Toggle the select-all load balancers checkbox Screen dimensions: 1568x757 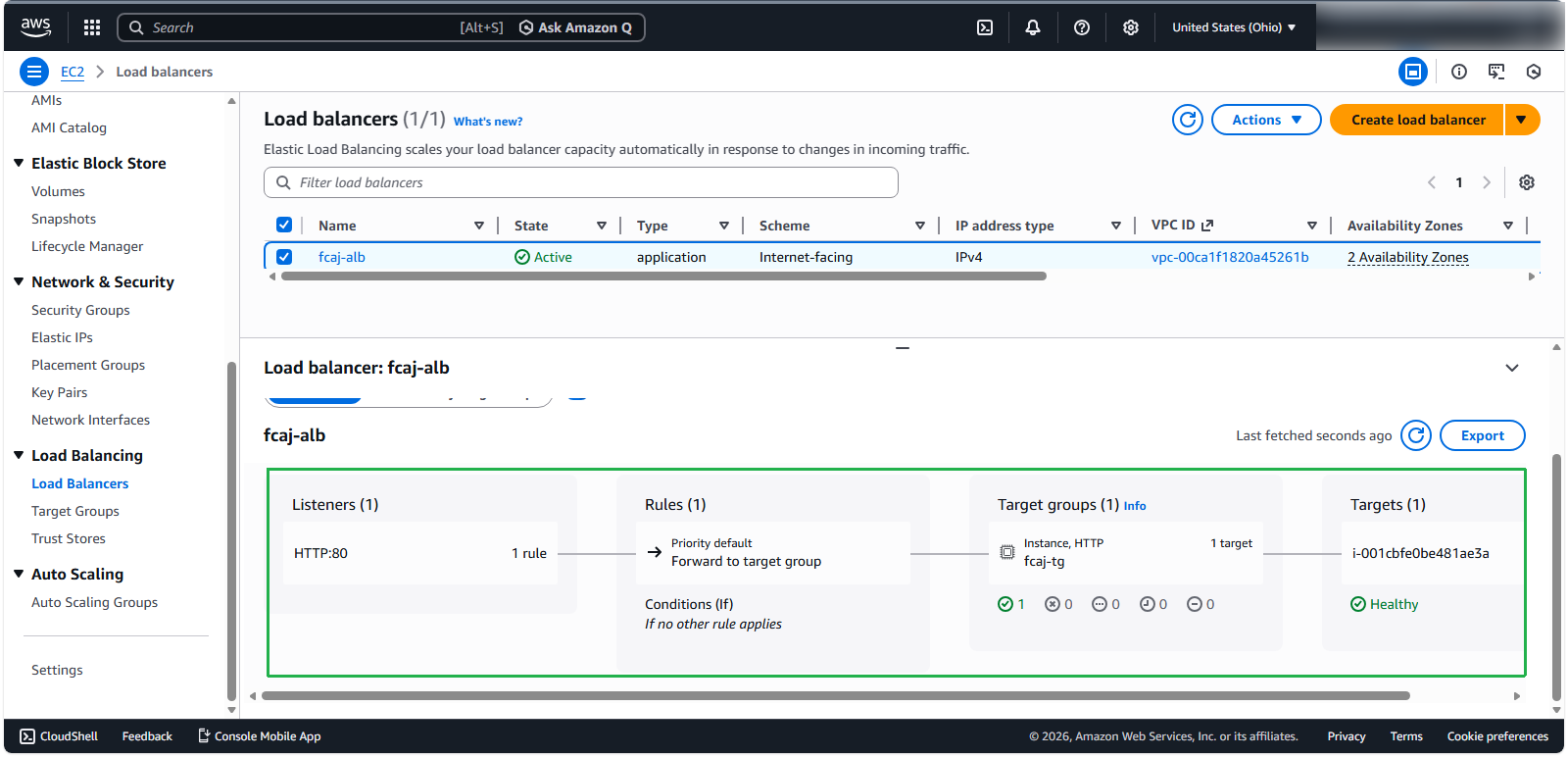pyautogui.click(x=284, y=225)
